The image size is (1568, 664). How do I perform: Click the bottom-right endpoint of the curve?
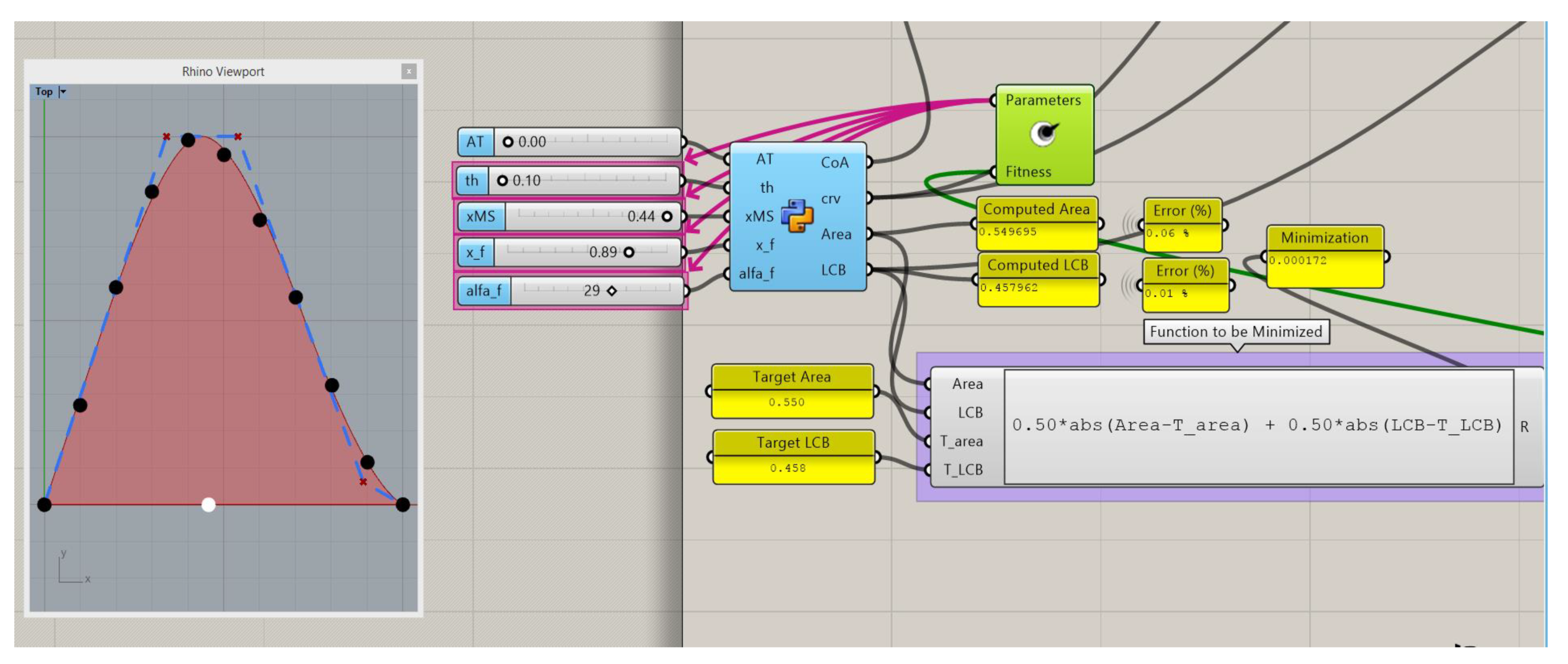(403, 505)
